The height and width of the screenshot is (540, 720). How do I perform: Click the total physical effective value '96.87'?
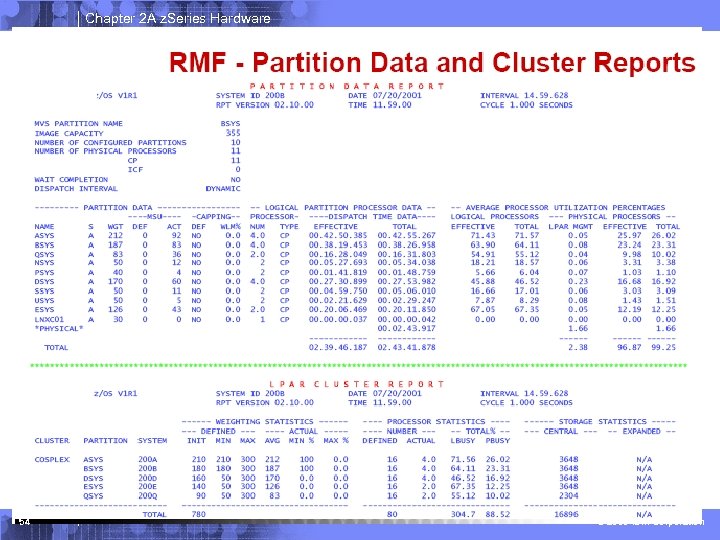tap(629, 348)
